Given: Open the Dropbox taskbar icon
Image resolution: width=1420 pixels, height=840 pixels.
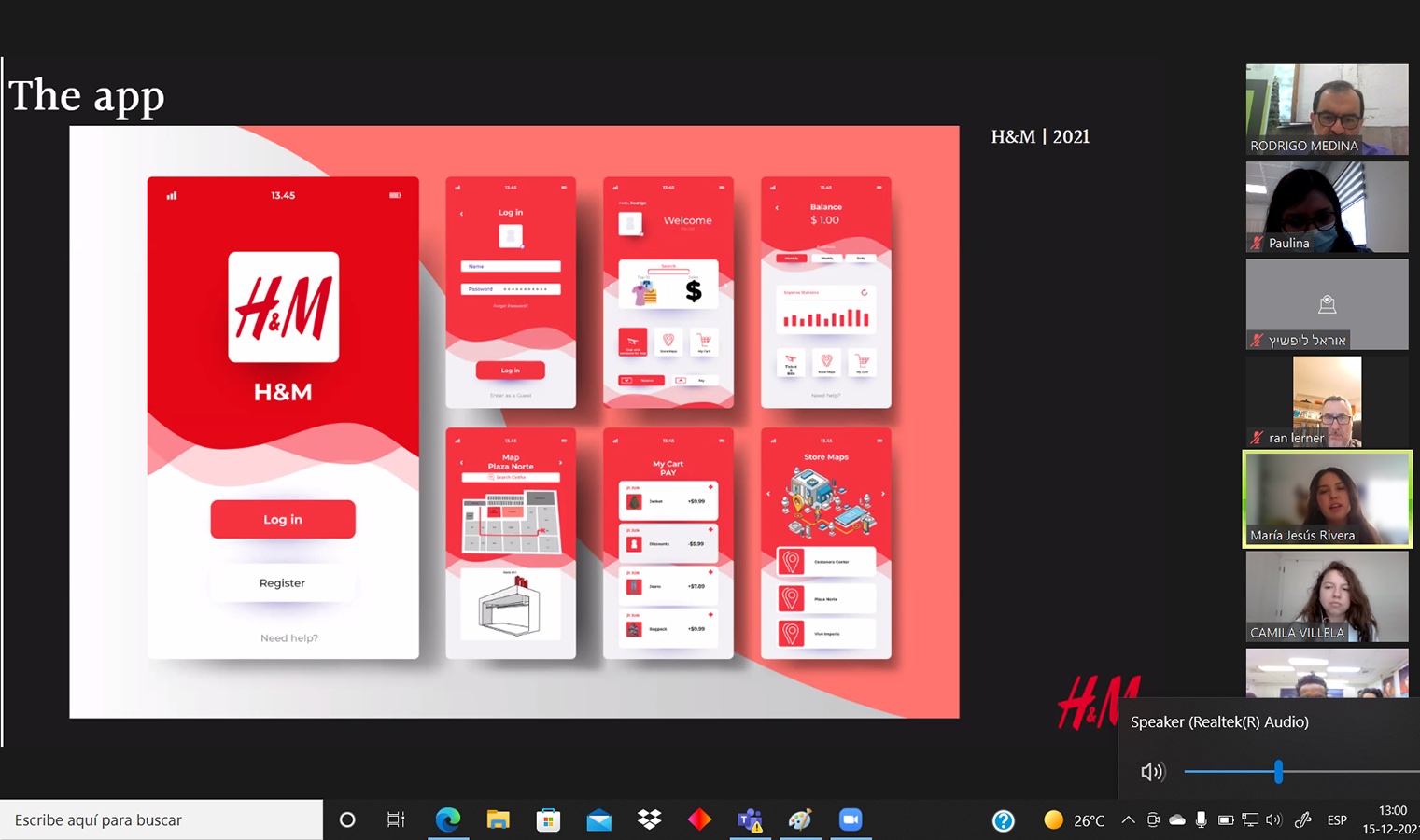Looking at the screenshot, I should click(649, 819).
